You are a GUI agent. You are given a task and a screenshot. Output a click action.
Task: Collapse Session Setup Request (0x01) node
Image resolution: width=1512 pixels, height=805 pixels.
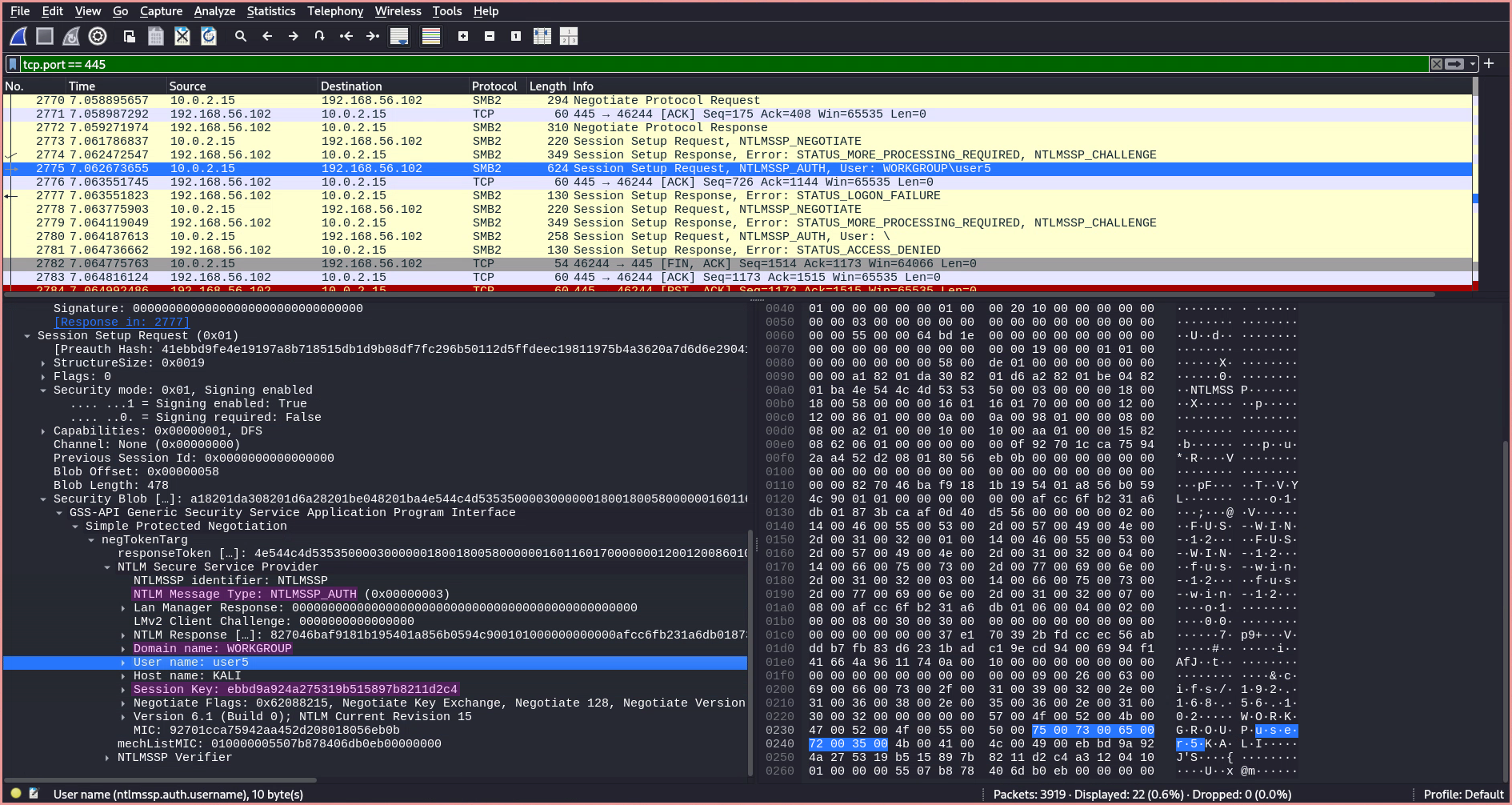27,336
